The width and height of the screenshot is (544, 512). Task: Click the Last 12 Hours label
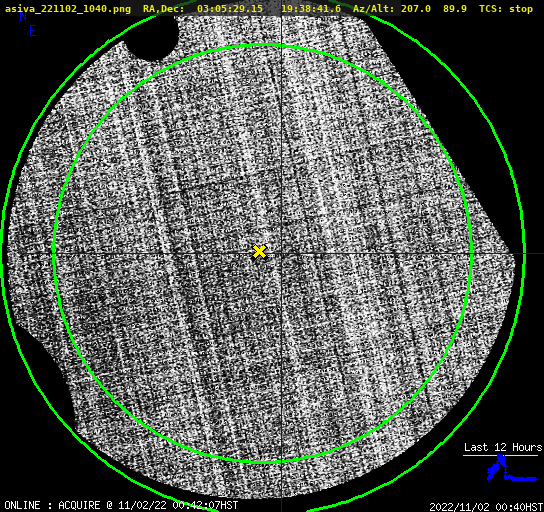coord(503,447)
